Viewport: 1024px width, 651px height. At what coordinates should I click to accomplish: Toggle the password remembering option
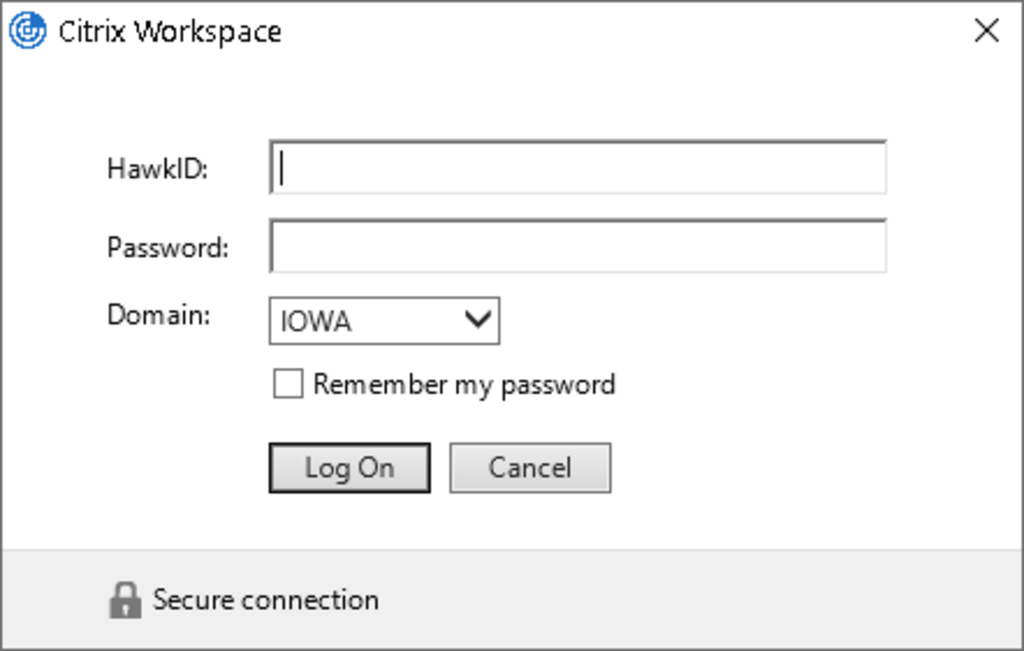[288, 383]
